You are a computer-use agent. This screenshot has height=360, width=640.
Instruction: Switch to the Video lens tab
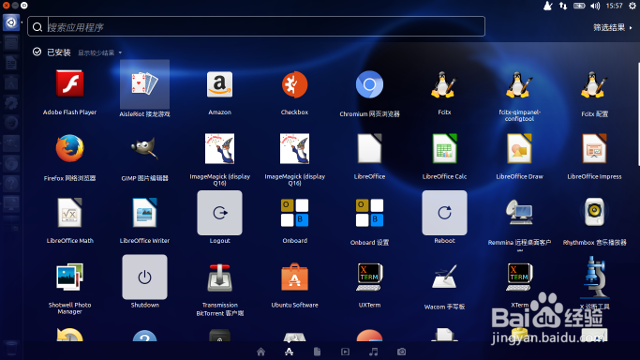point(345,351)
